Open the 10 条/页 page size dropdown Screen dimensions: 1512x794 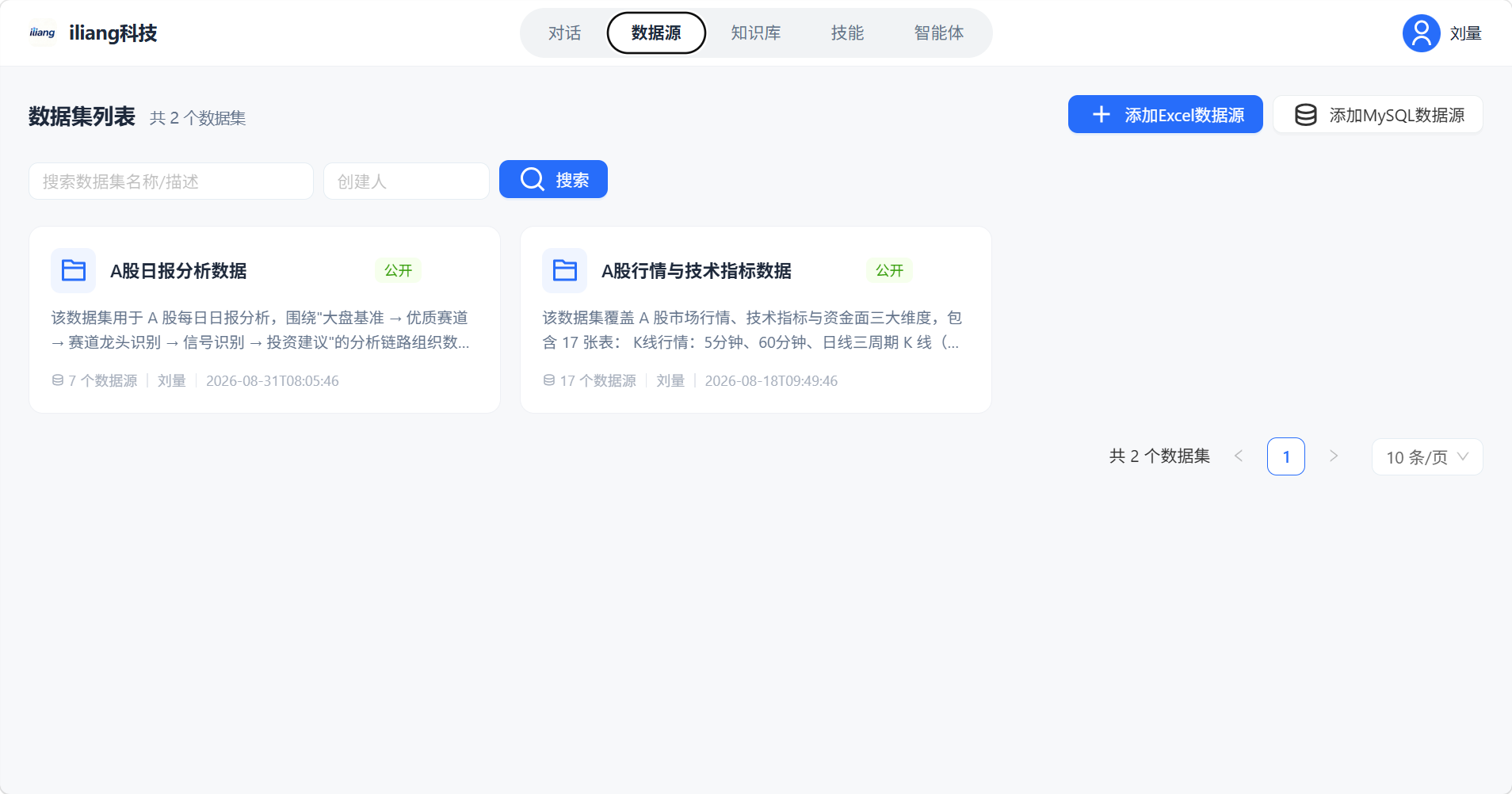pos(1427,456)
